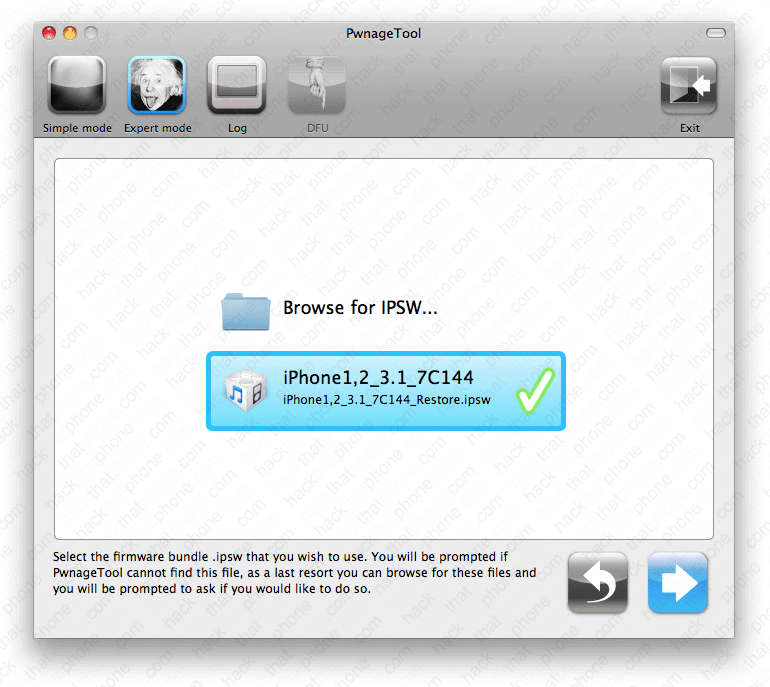Switch to Simple mode icon
The height and width of the screenshot is (687, 770).
[x=76, y=86]
